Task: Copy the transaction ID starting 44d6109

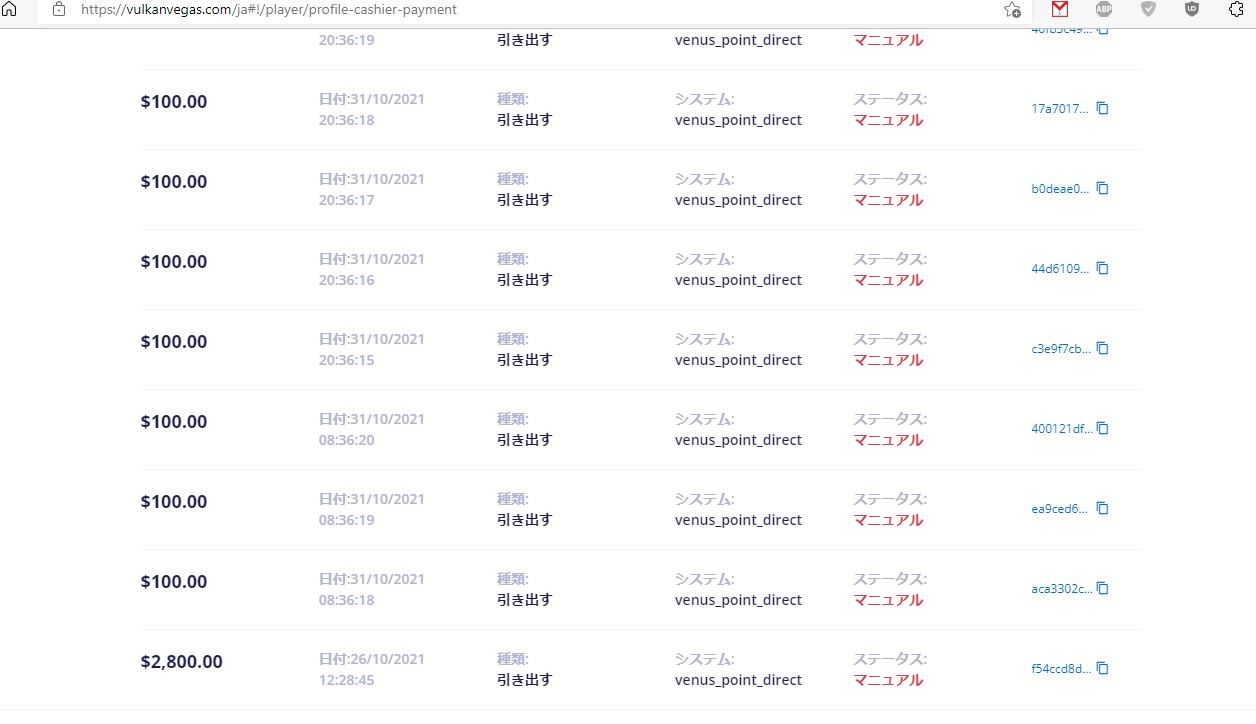Action: point(1103,268)
